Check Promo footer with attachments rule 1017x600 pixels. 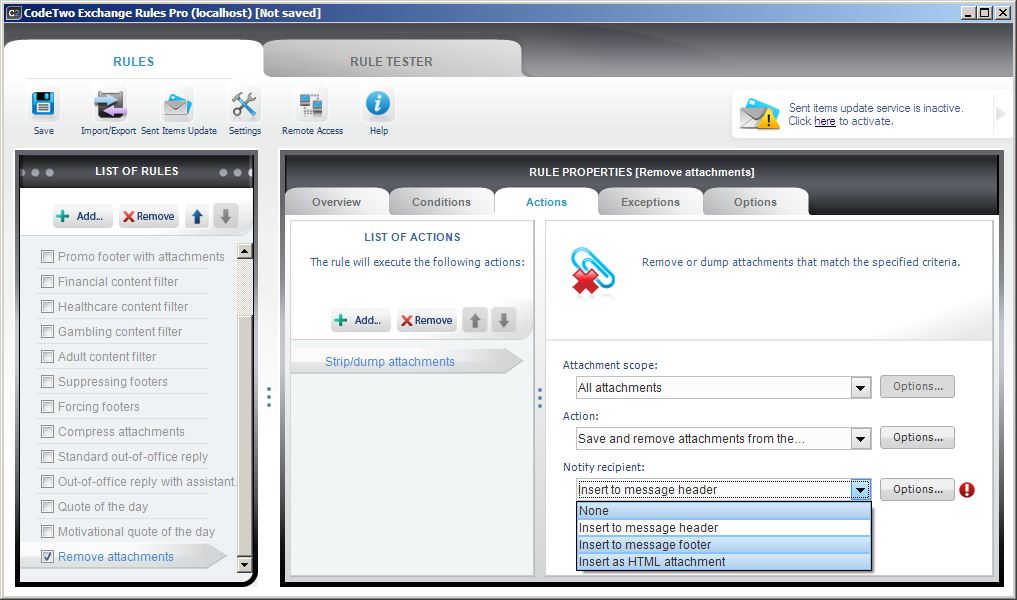(47, 257)
